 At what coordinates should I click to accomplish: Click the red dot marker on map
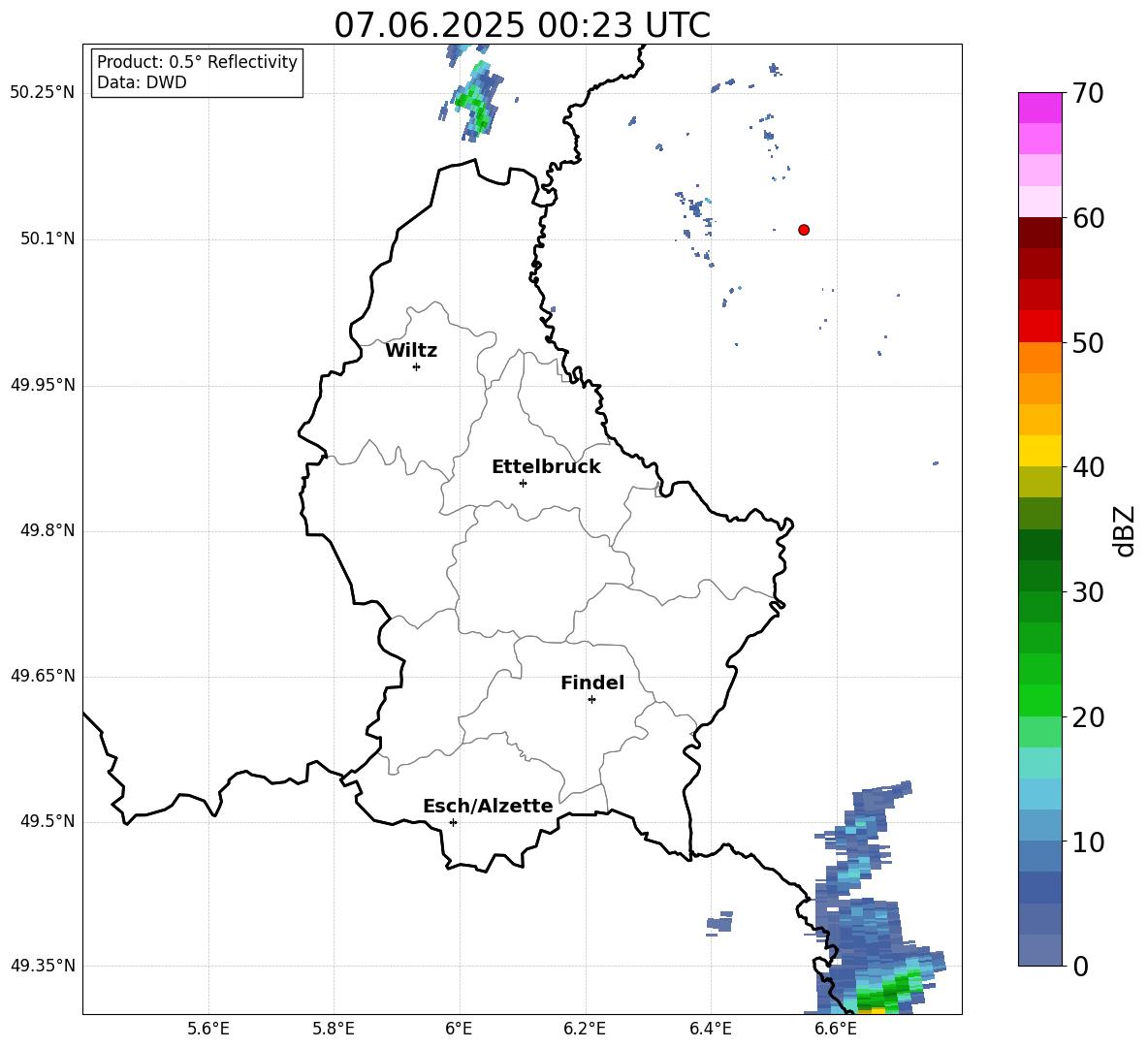click(804, 230)
